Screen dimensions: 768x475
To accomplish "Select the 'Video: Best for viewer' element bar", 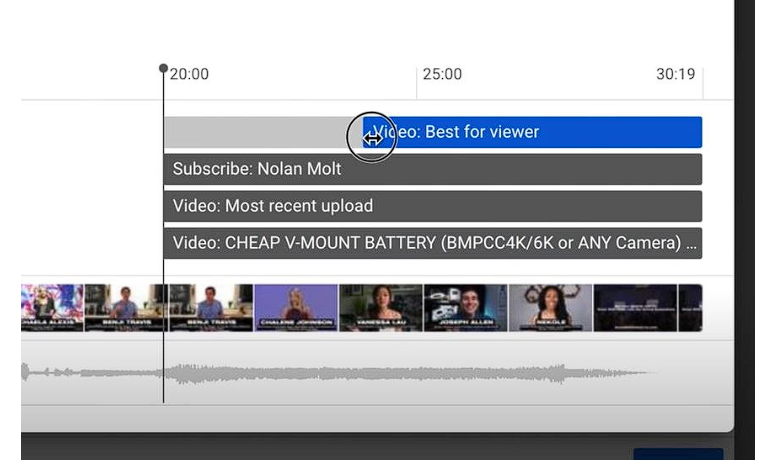I will pyautogui.click(x=532, y=132).
